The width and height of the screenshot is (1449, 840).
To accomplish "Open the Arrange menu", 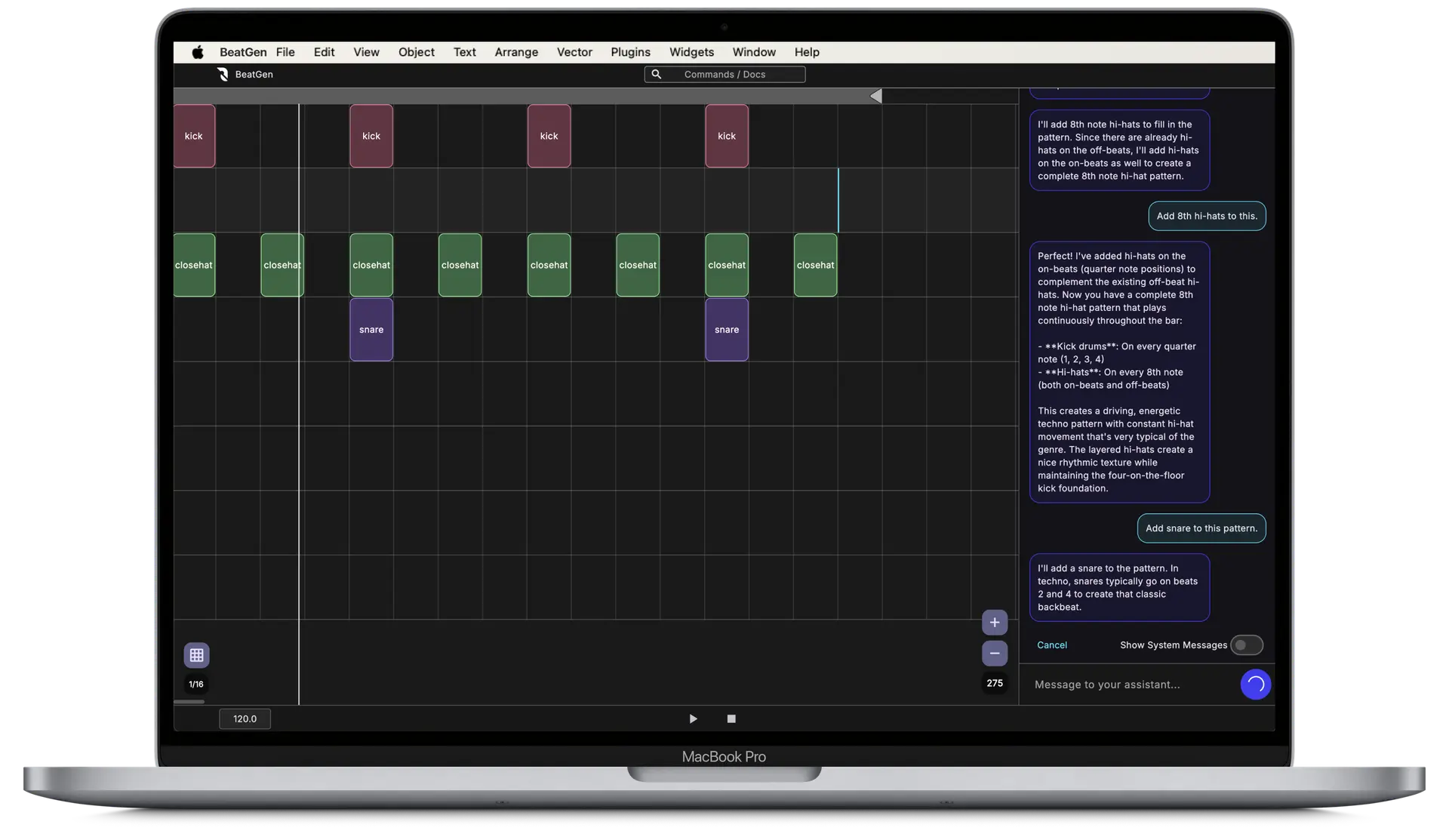I will click(x=516, y=52).
